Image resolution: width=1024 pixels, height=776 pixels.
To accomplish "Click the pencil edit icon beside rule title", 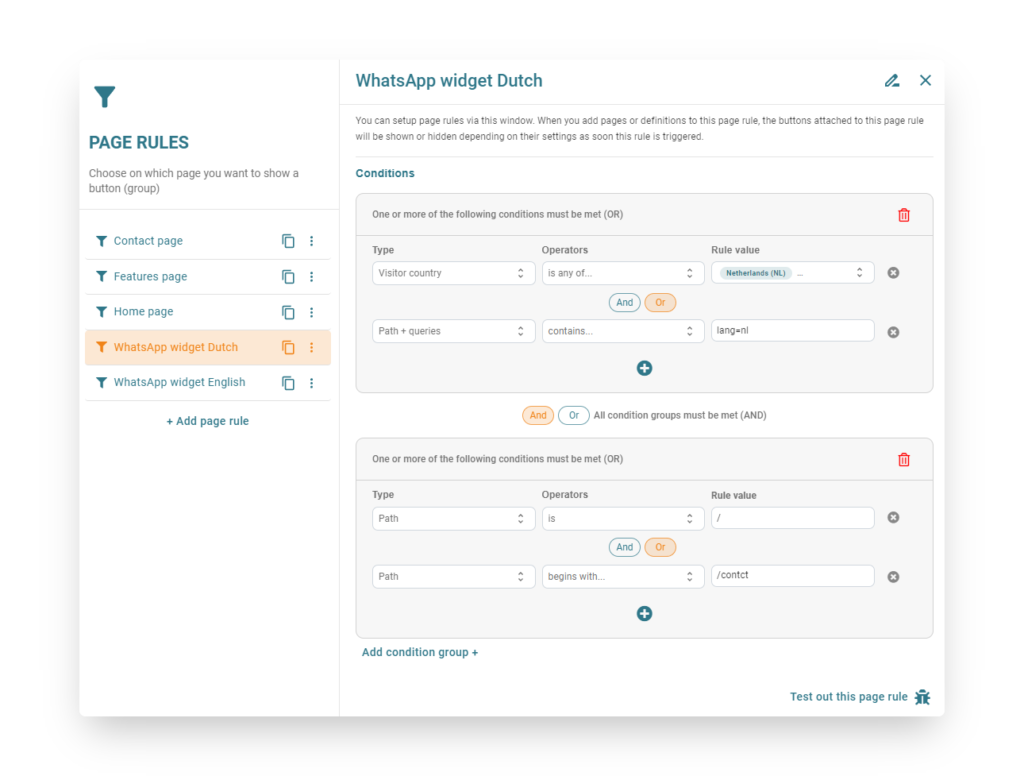I will [x=891, y=81].
